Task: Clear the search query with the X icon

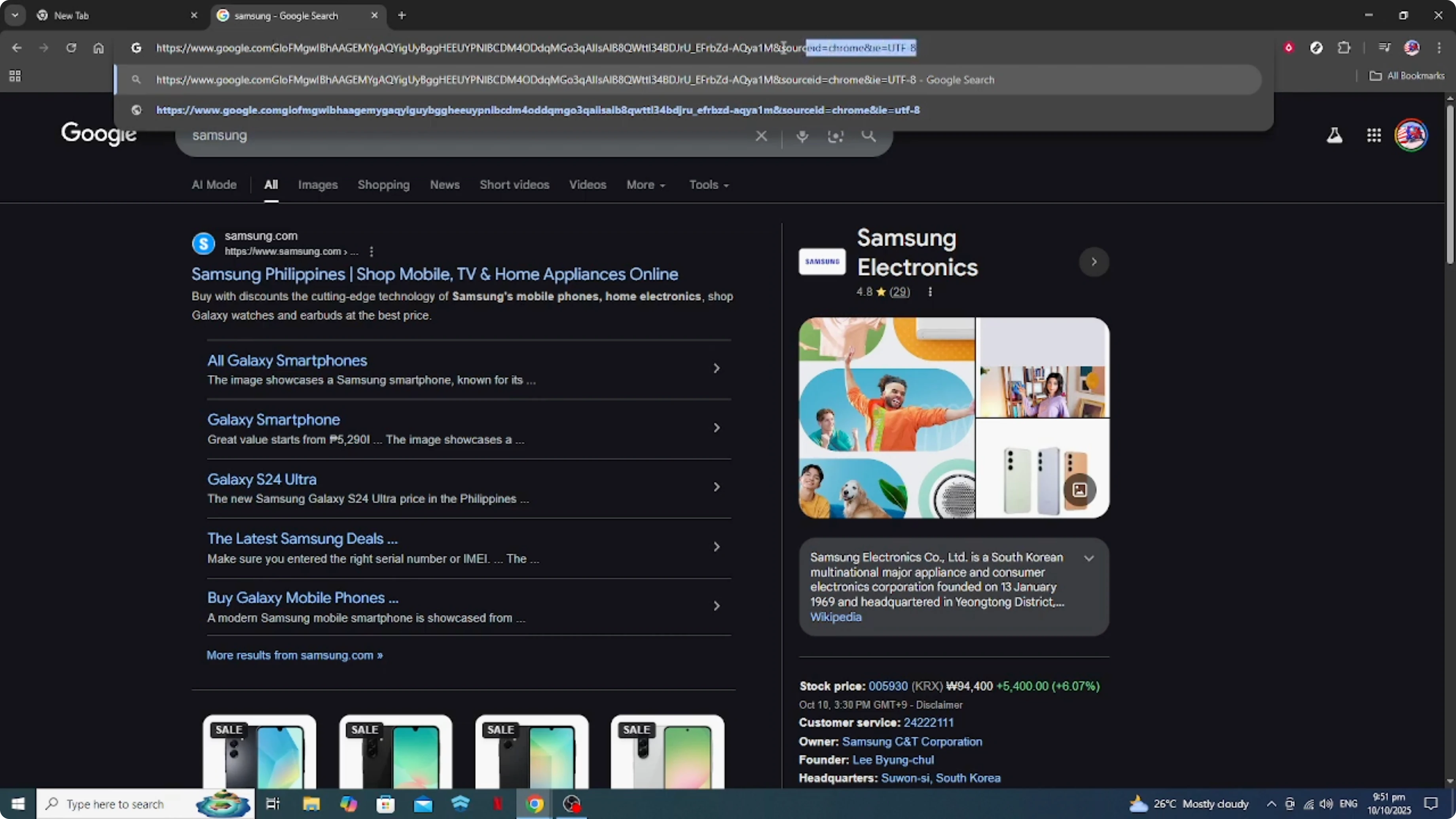Action: [x=761, y=136]
